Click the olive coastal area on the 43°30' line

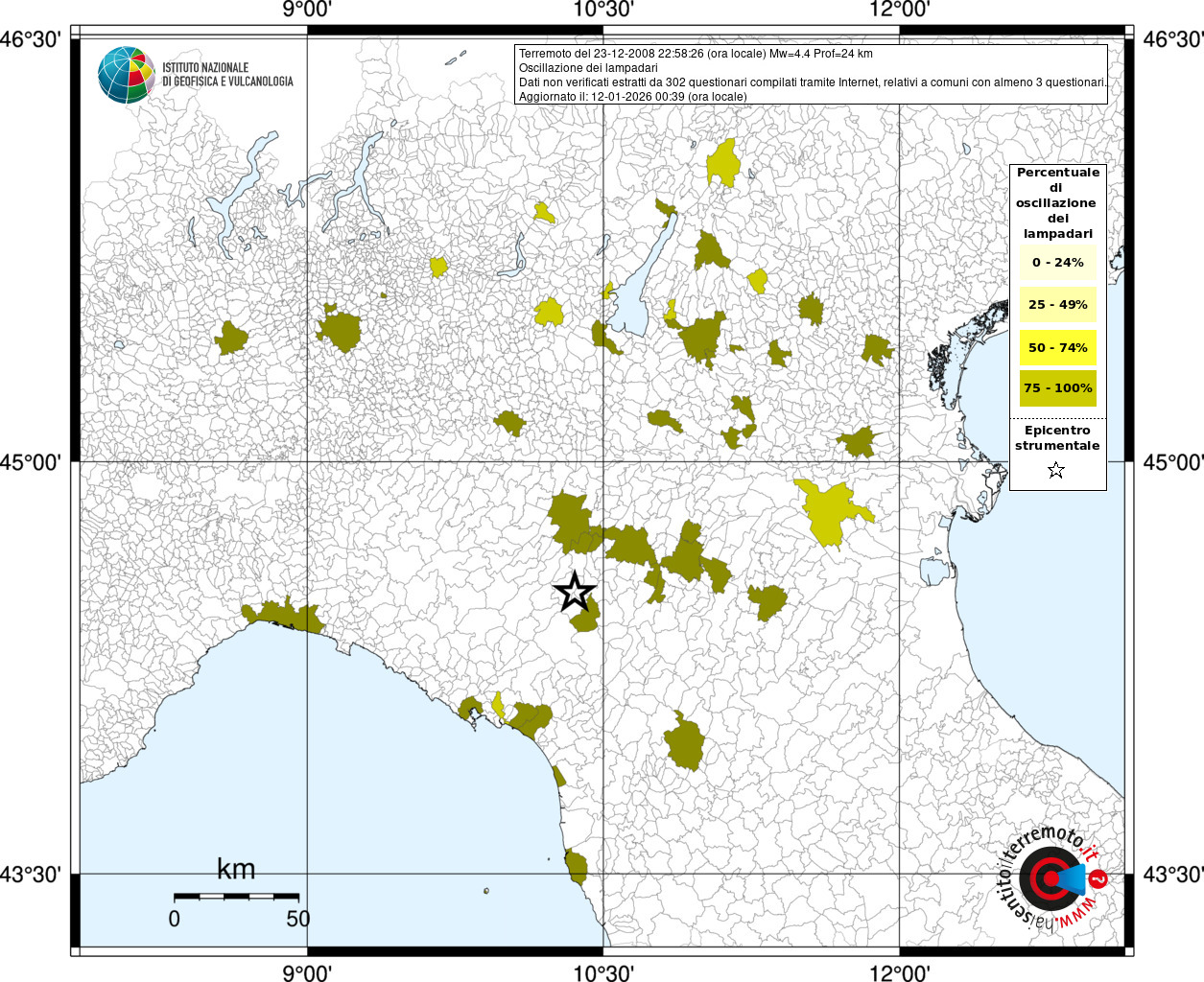[x=576, y=866]
